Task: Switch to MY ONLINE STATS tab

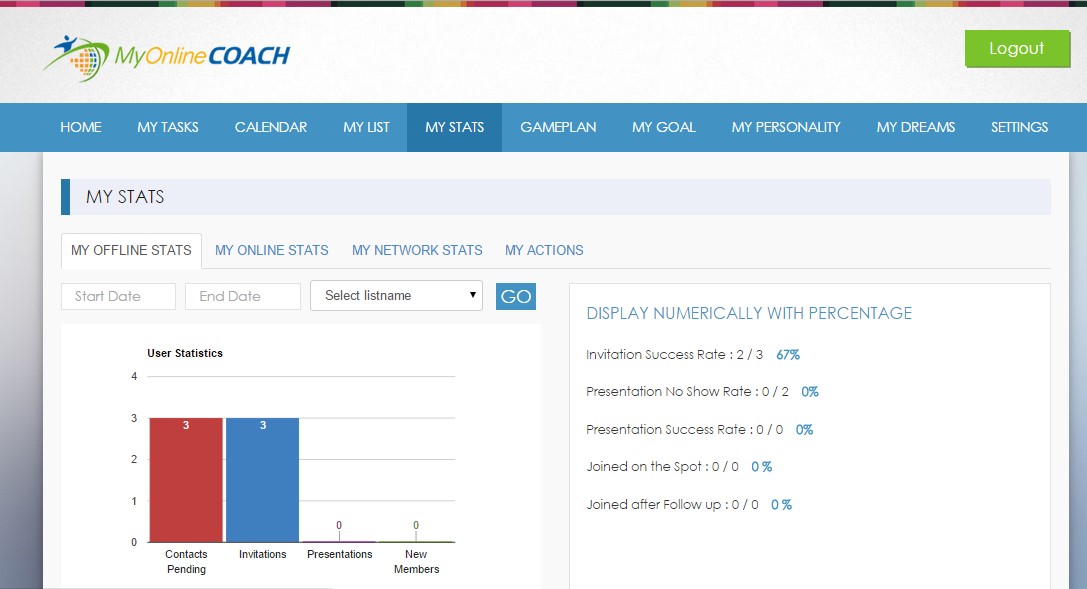Action: [272, 250]
